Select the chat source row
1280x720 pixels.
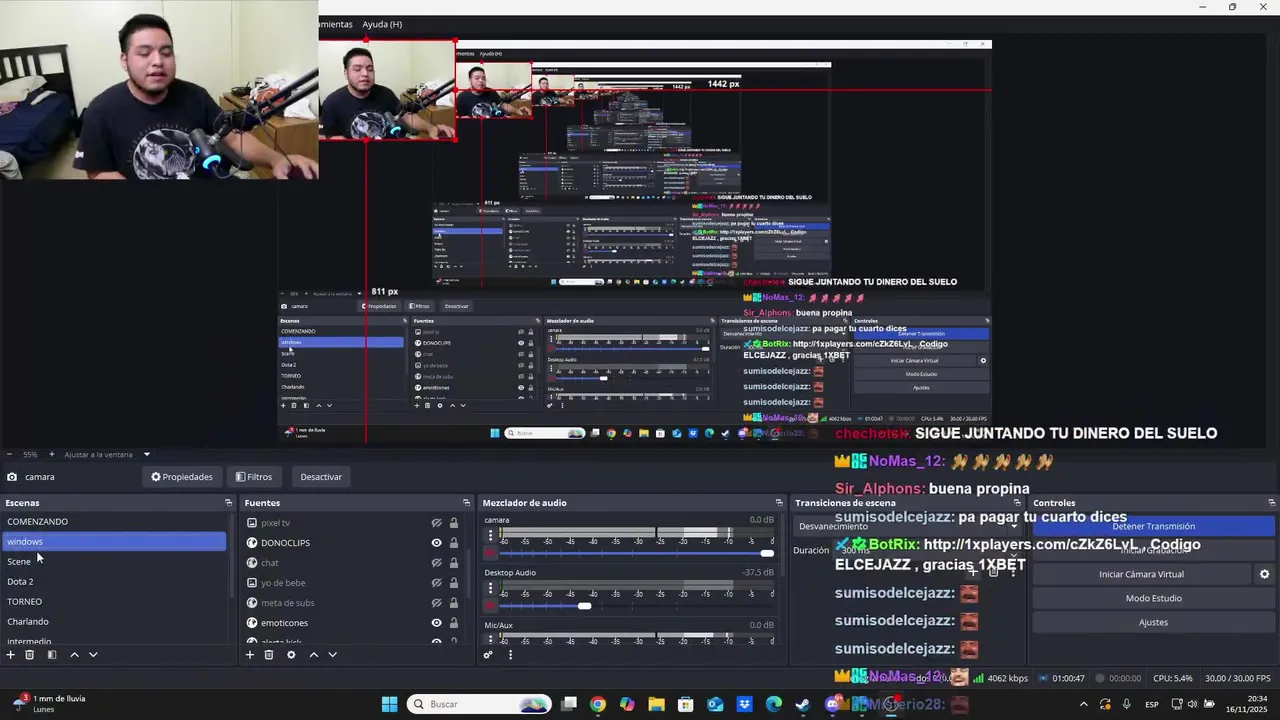348,563
